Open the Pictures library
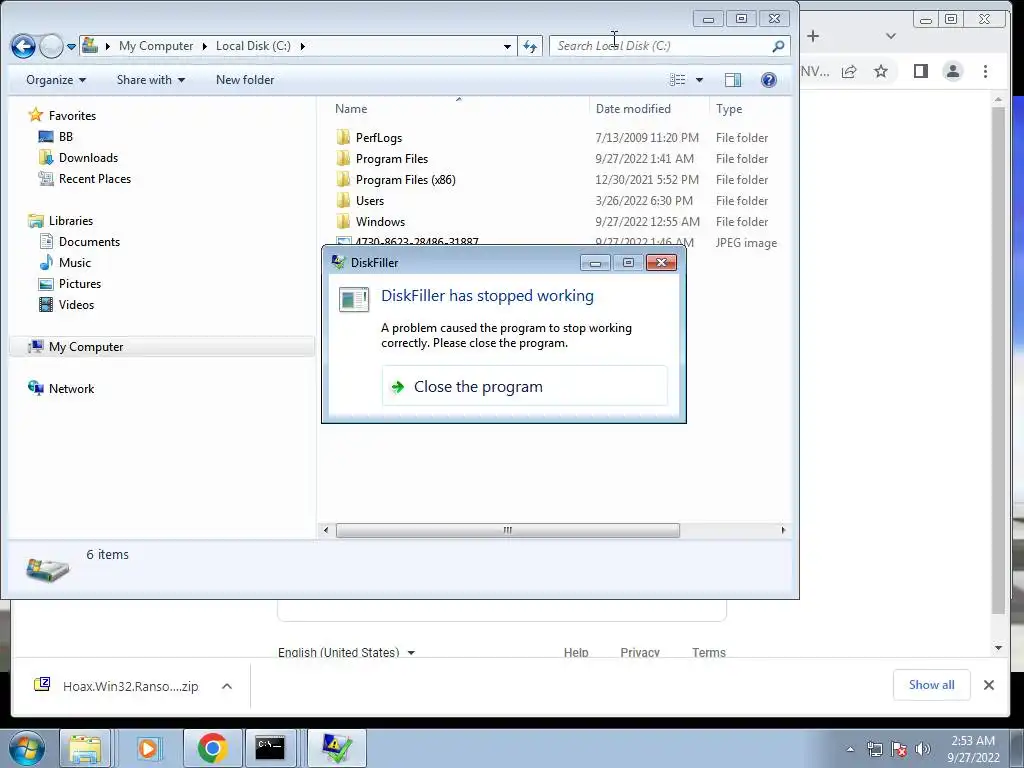 pos(80,283)
